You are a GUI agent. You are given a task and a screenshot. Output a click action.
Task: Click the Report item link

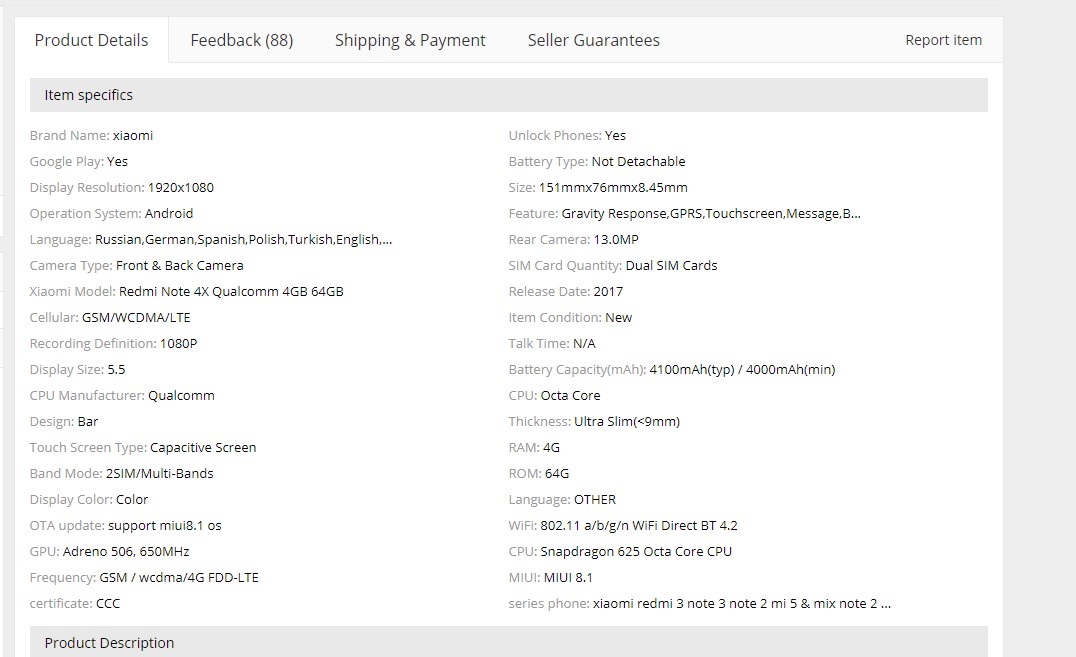click(x=943, y=40)
